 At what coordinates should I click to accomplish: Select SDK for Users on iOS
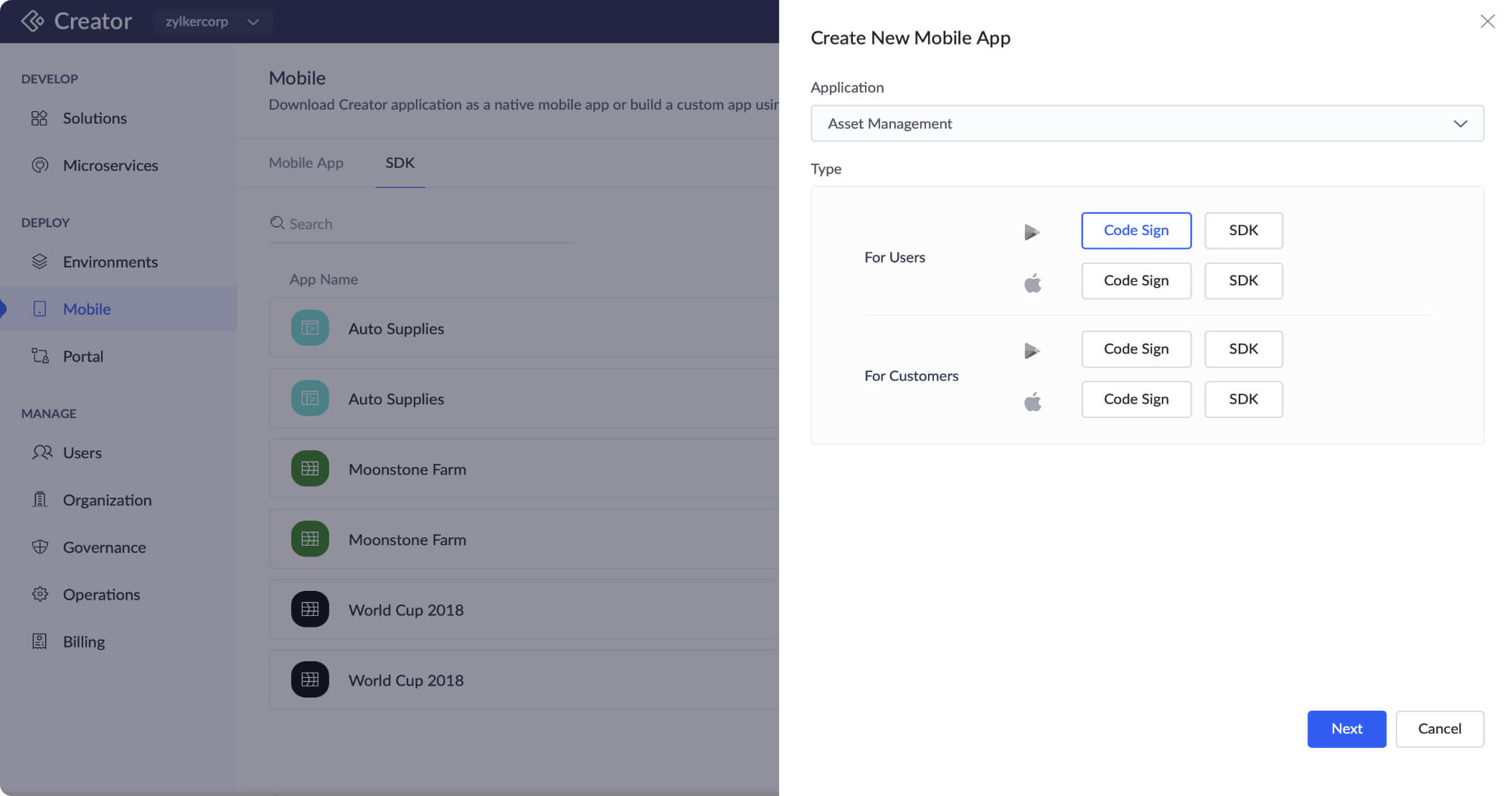(x=1242, y=280)
